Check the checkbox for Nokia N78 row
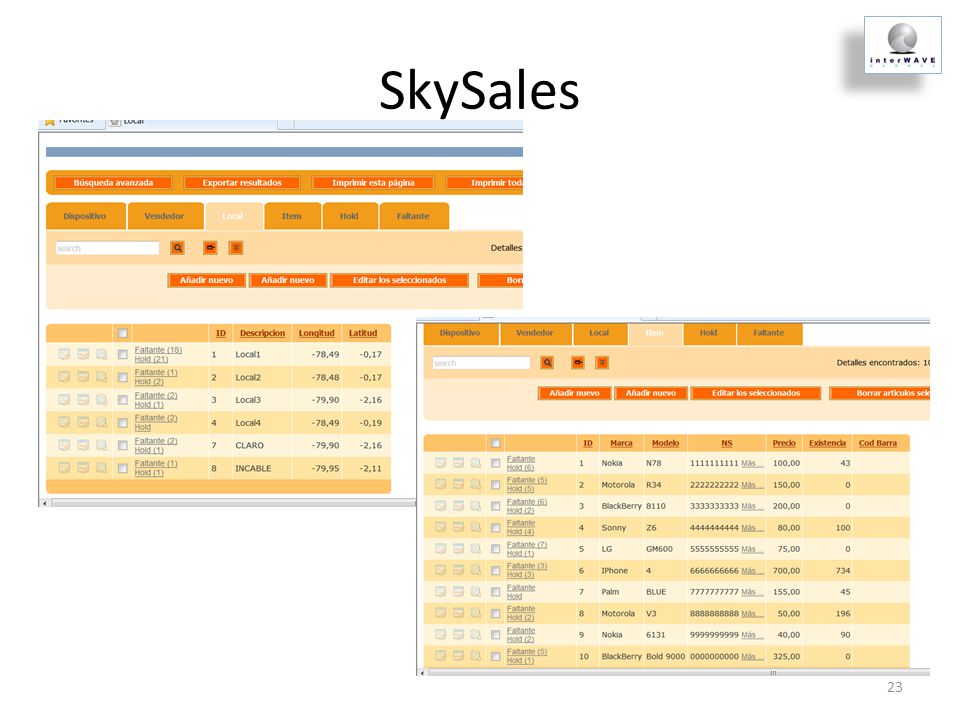Image resolution: width=960 pixels, height=720 pixels. tap(495, 463)
